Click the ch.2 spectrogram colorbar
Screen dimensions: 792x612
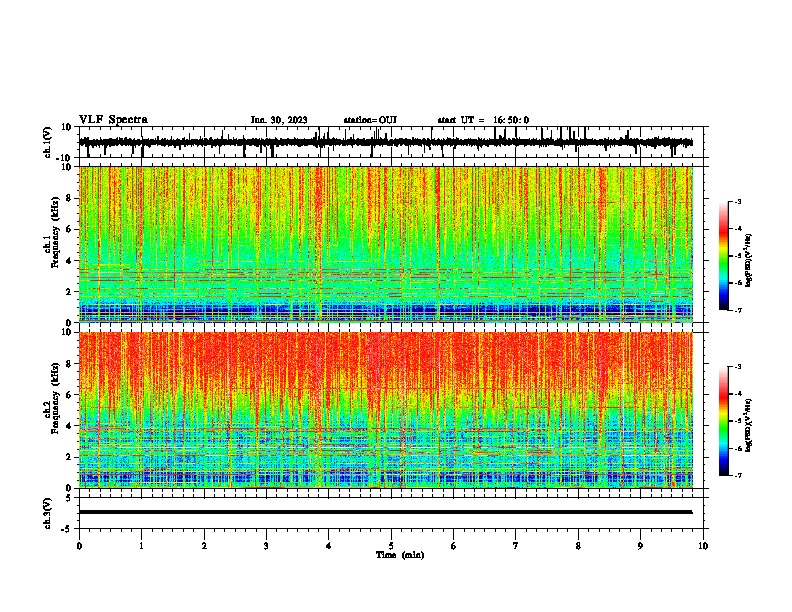pos(723,421)
